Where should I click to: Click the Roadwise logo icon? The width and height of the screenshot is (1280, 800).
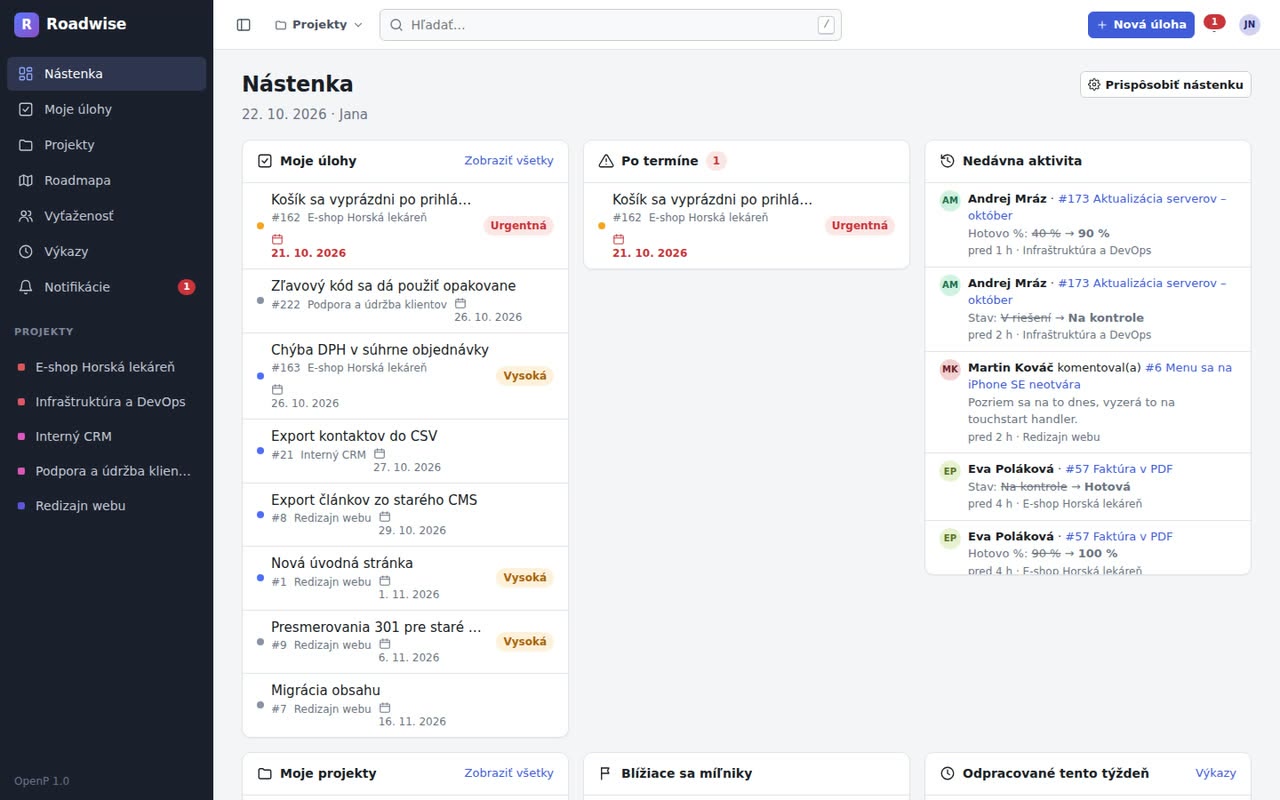coord(26,24)
